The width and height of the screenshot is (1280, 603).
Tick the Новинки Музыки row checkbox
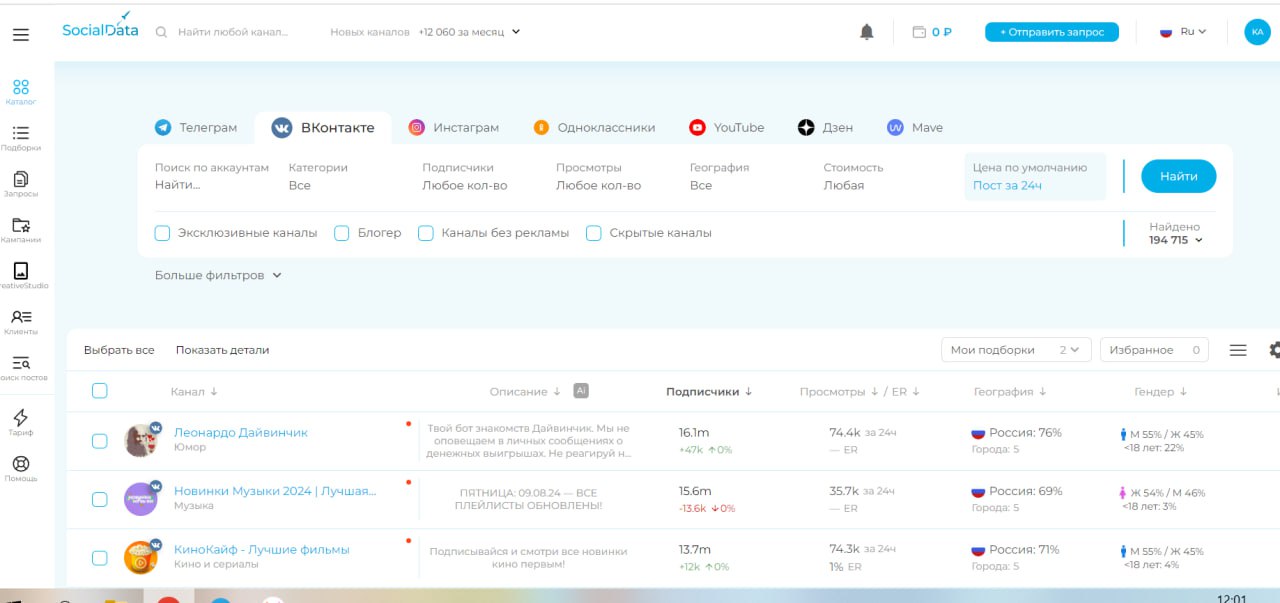click(x=100, y=499)
